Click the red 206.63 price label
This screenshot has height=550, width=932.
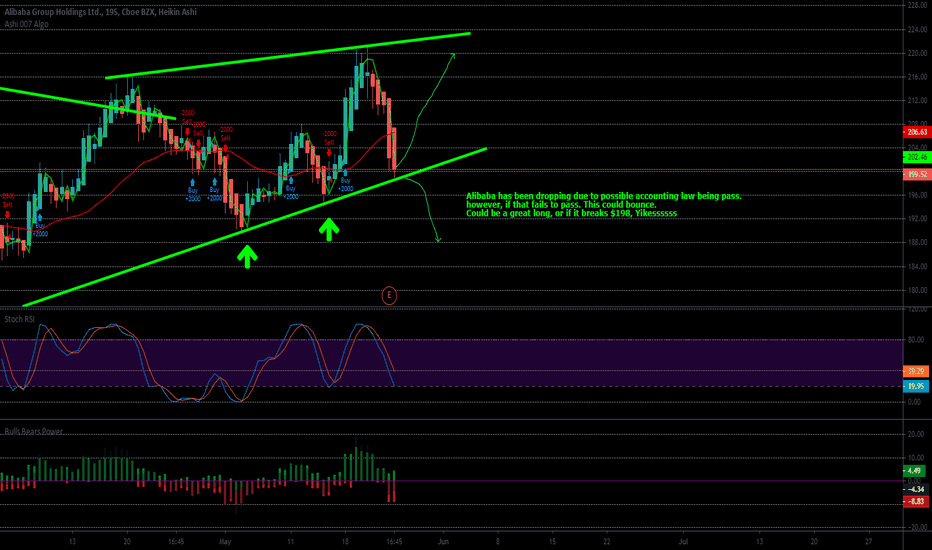[917, 132]
